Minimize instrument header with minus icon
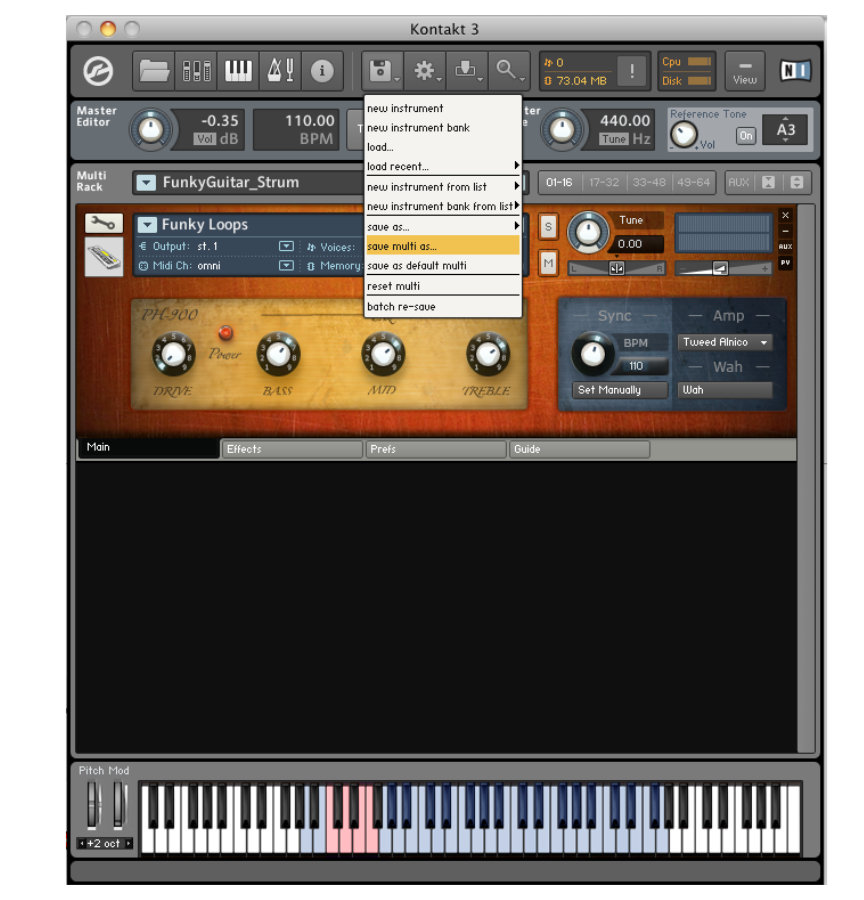Viewport: 864px width, 900px height. pyautogui.click(x=785, y=231)
